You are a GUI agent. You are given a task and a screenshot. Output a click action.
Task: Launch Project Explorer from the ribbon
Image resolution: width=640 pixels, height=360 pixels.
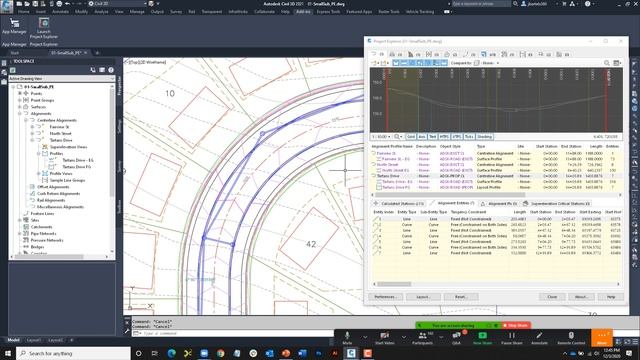[x=44, y=28]
